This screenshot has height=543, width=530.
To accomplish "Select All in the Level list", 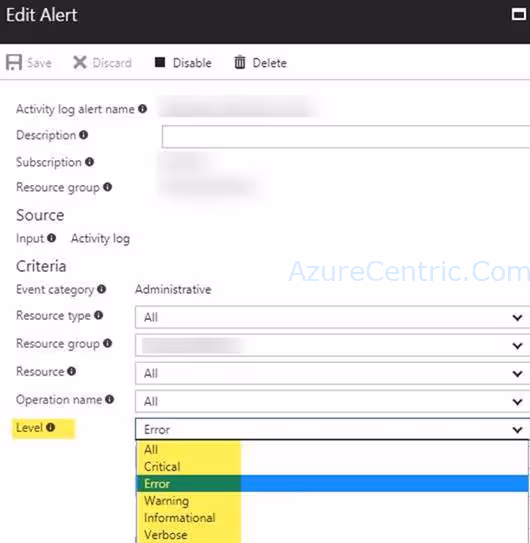I will click(333, 449).
